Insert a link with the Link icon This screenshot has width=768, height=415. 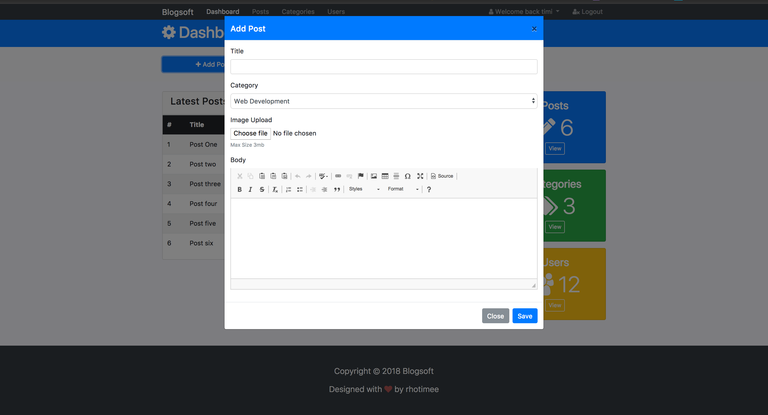point(338,176)
